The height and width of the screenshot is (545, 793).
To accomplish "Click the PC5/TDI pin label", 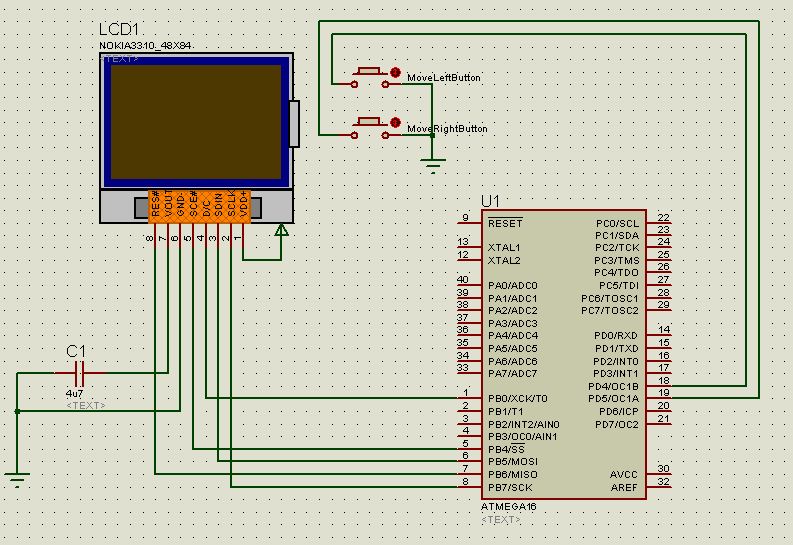I will coord(619,286).
